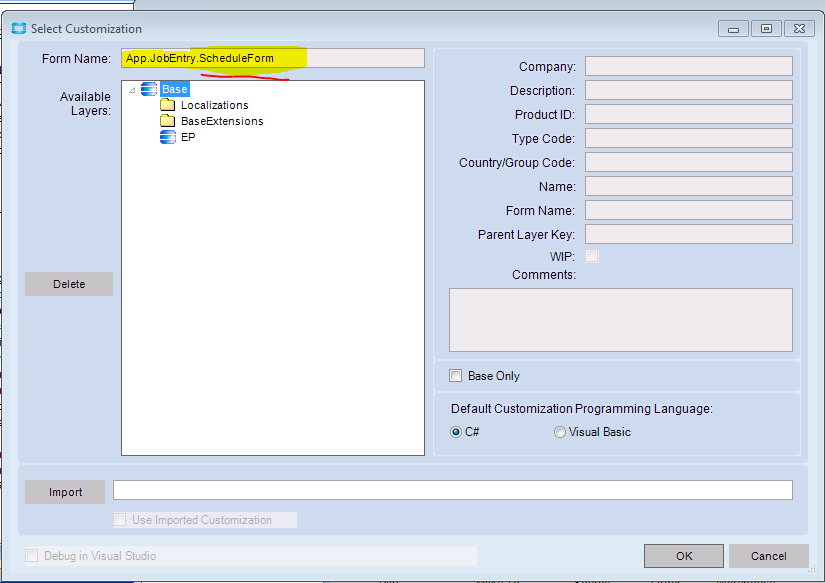825x583 pixels.
Task: Select the EP layer item
Action: [188, 137]
